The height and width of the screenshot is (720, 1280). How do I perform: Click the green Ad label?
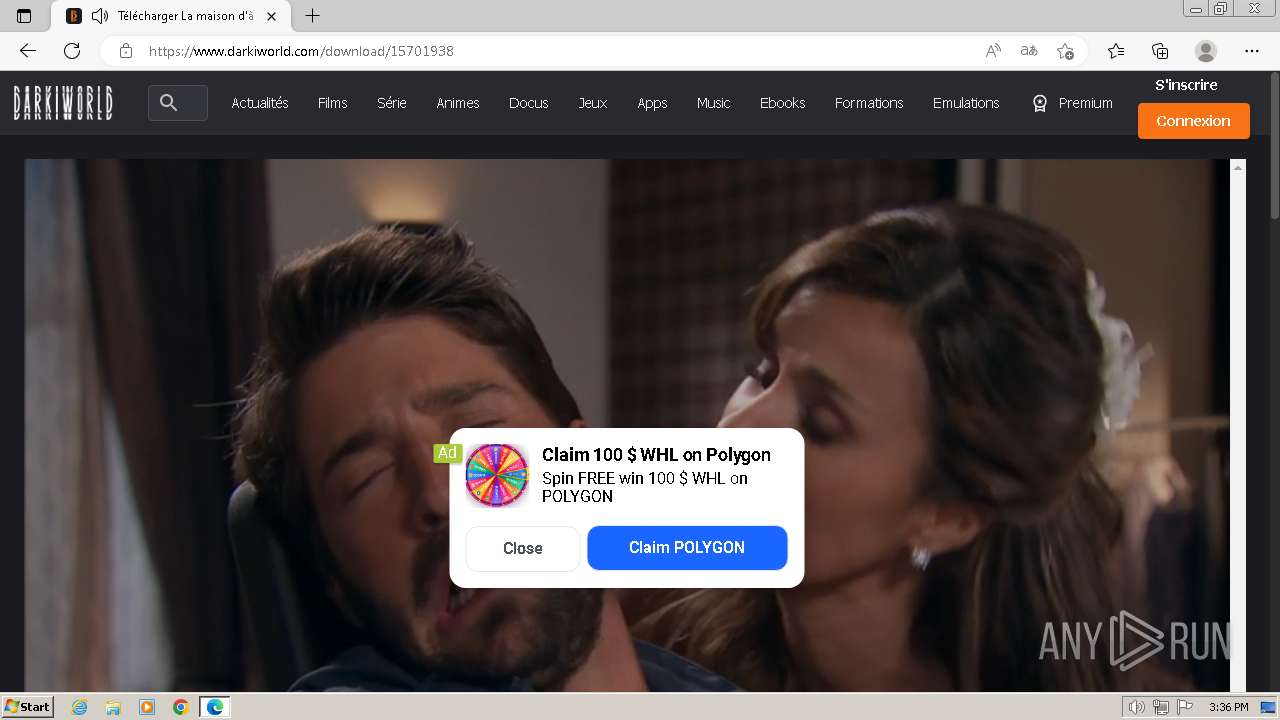click(x=446, y=453)
